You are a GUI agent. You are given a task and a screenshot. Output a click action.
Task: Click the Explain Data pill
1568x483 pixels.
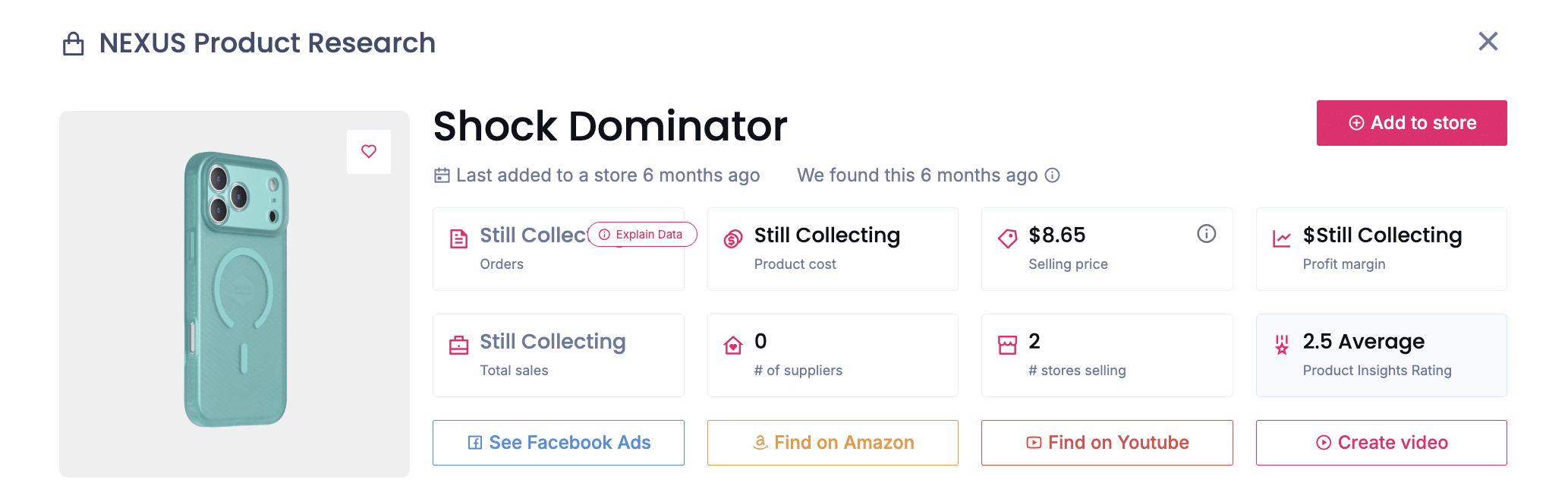(642, 235)
